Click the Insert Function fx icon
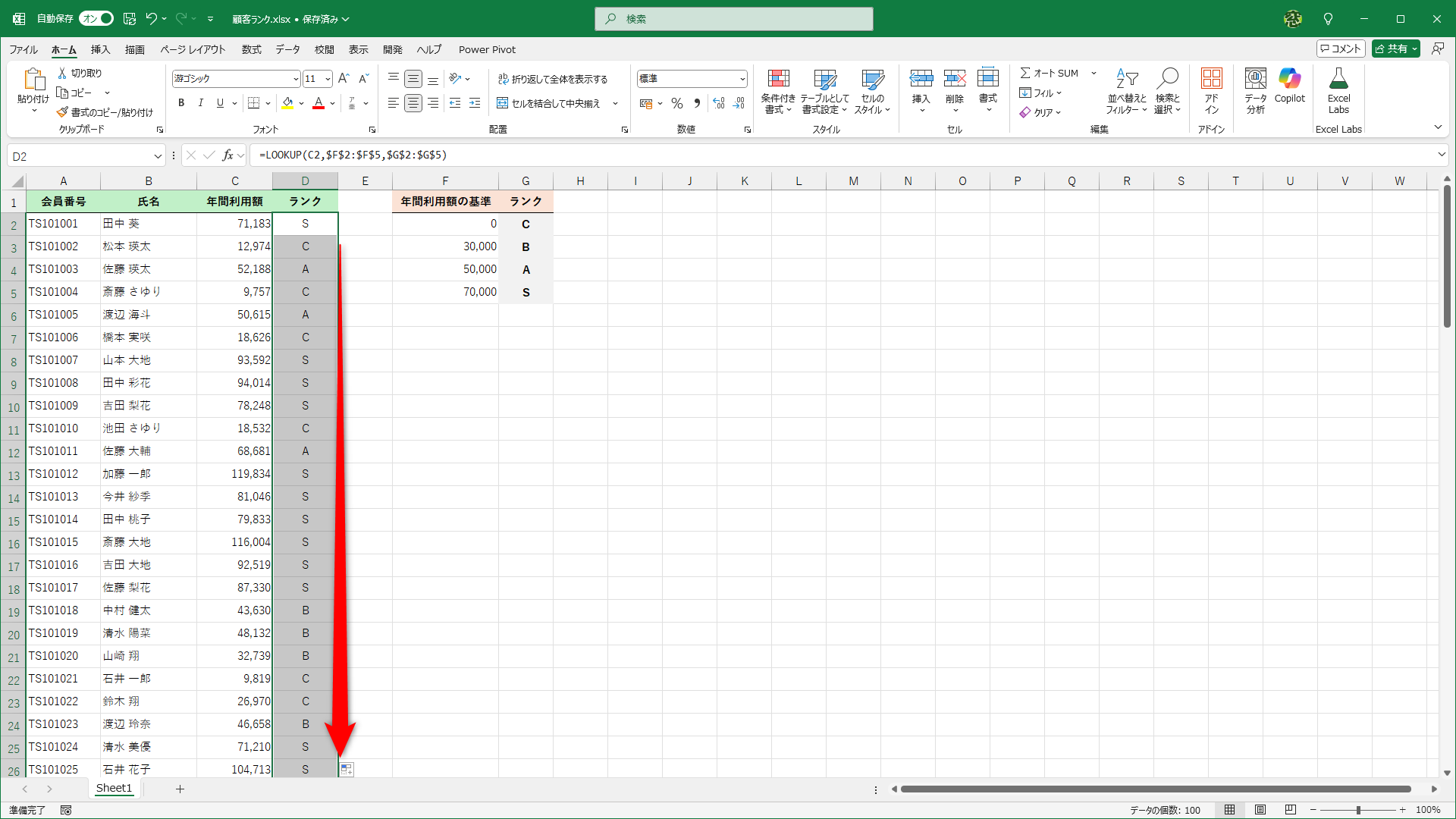This screenshot has height=819, width=1456. 227,155
